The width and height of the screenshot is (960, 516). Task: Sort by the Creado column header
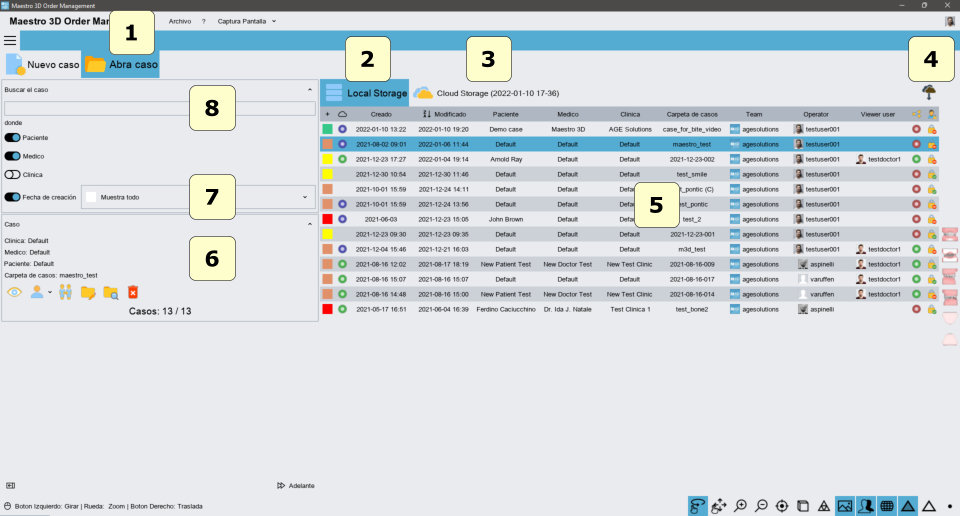[381, 114]
